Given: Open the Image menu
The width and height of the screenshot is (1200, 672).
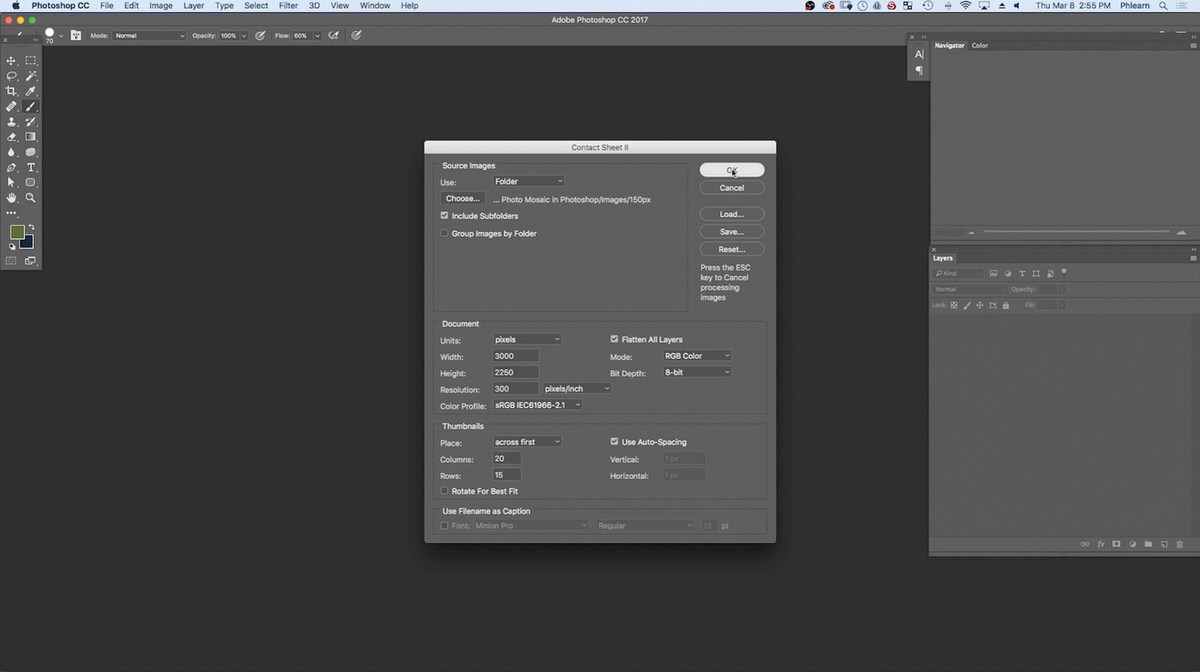Looking at the screenshot, I should [x=161, y=6].
